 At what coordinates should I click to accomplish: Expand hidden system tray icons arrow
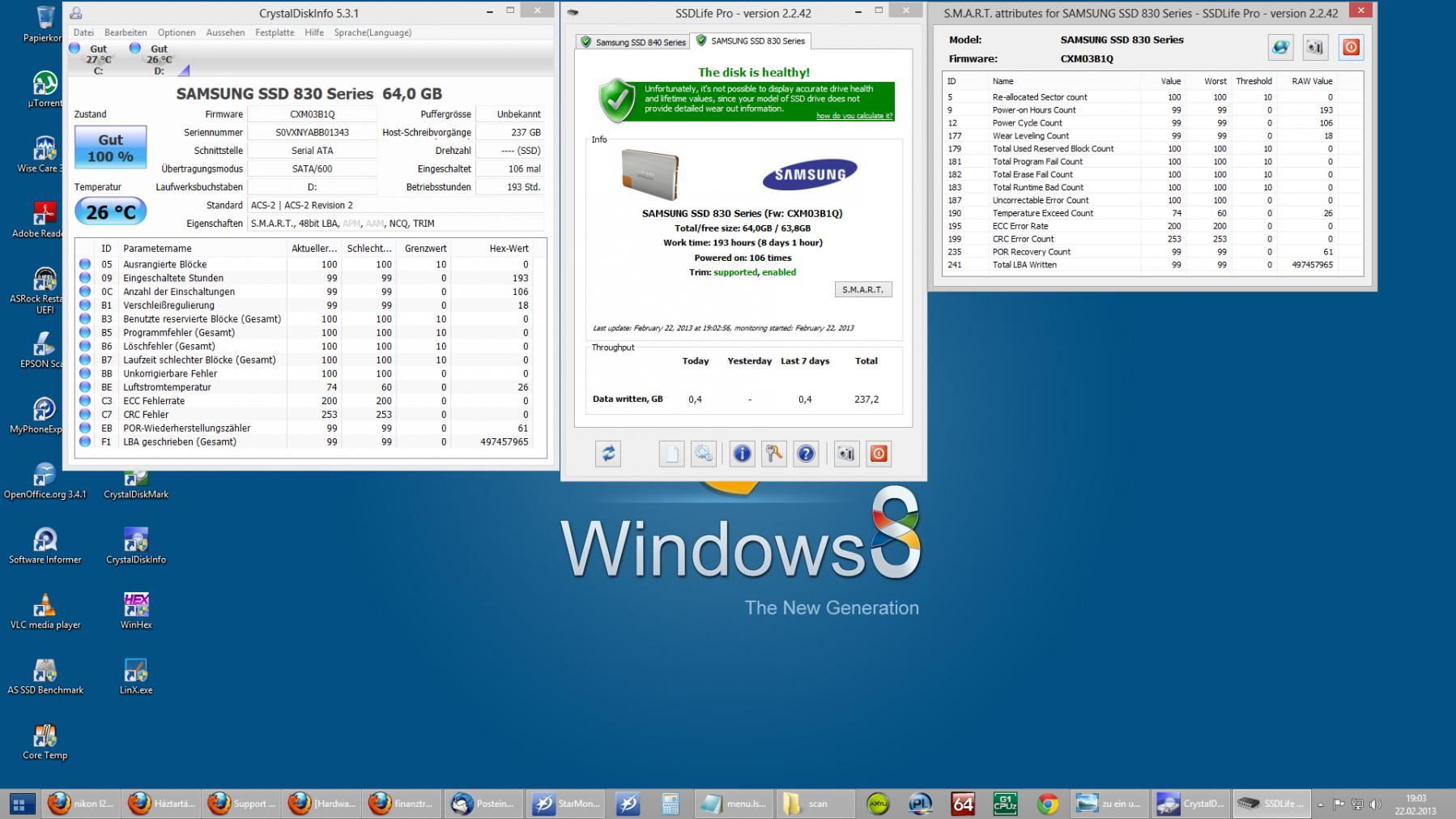point(1321,804)
